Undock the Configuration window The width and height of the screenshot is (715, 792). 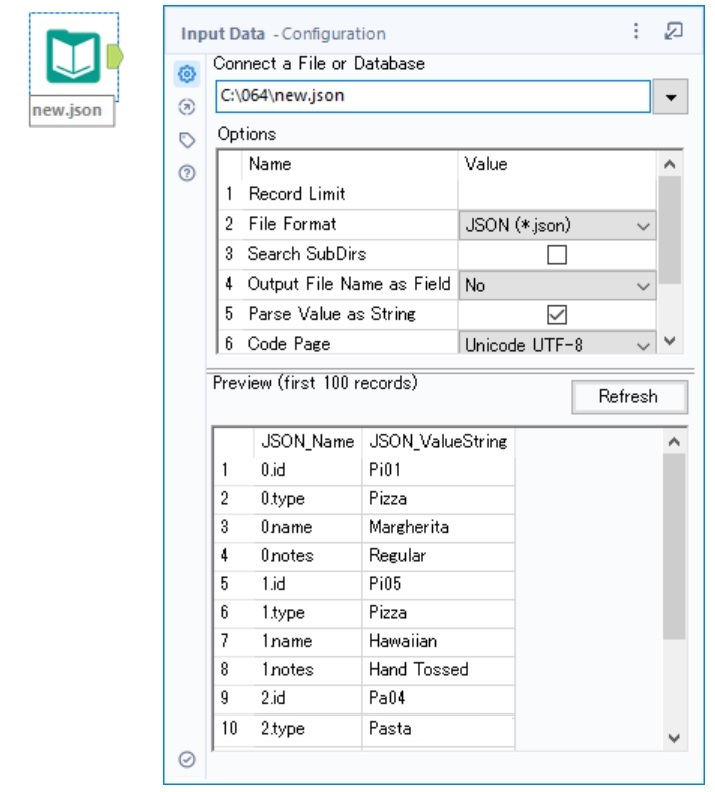(x=674, y=31)
